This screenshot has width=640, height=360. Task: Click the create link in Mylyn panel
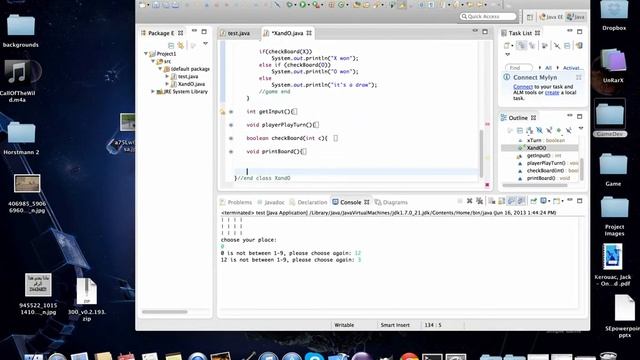[552, 93]
